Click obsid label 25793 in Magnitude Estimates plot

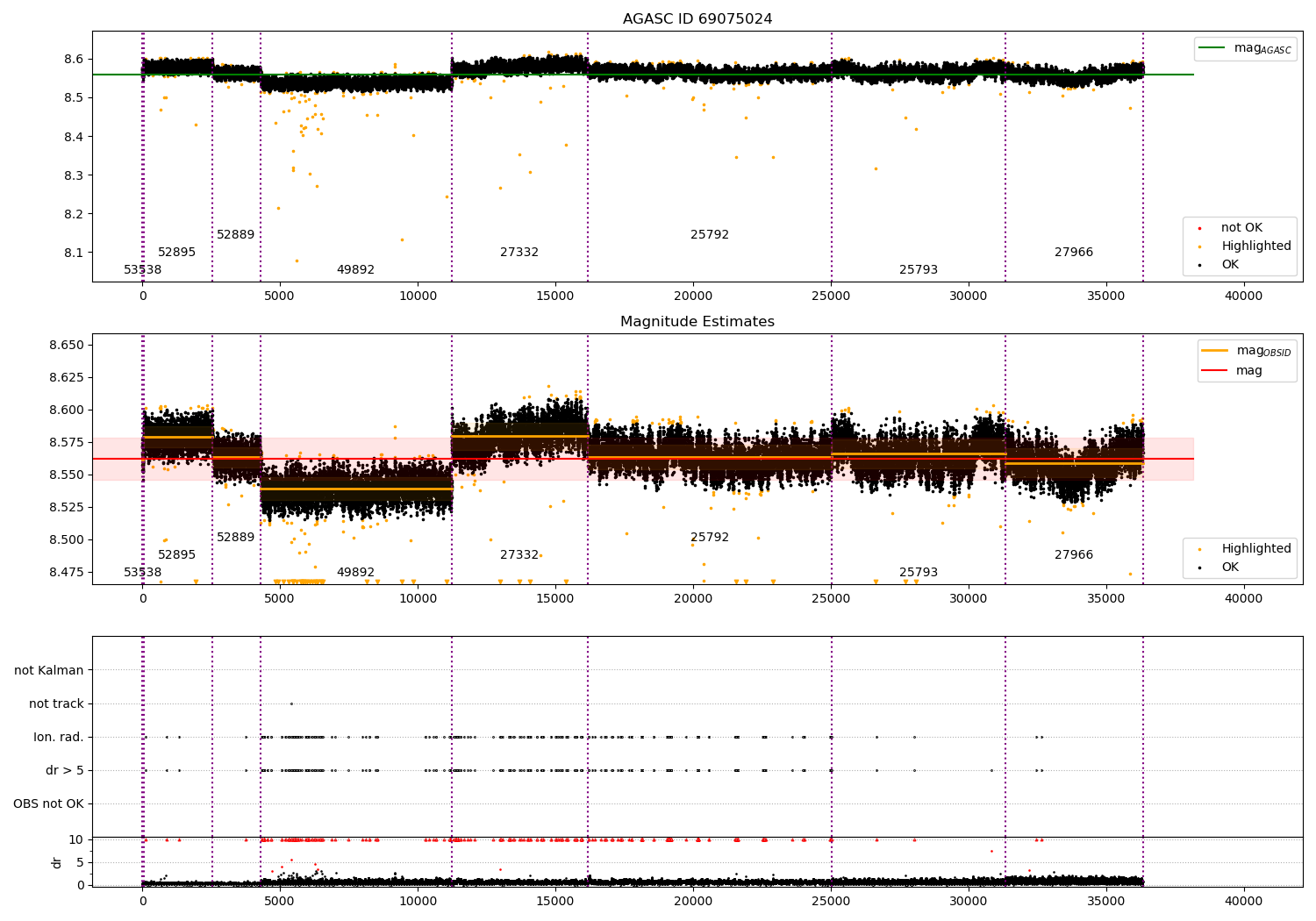919,573
